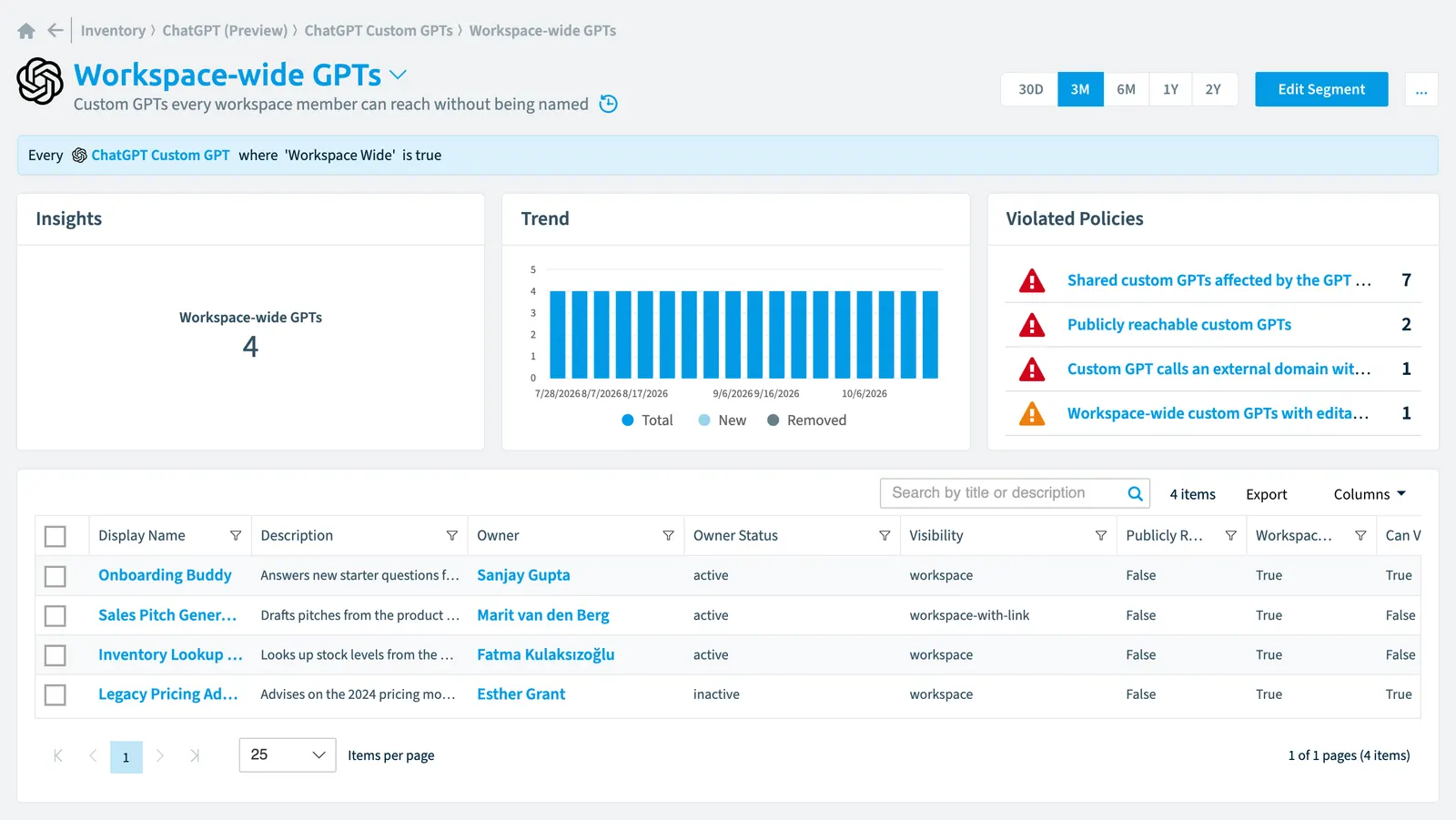Export the table items
Viewport: 1456px width, 820px height.
[x=1267, y=494]
